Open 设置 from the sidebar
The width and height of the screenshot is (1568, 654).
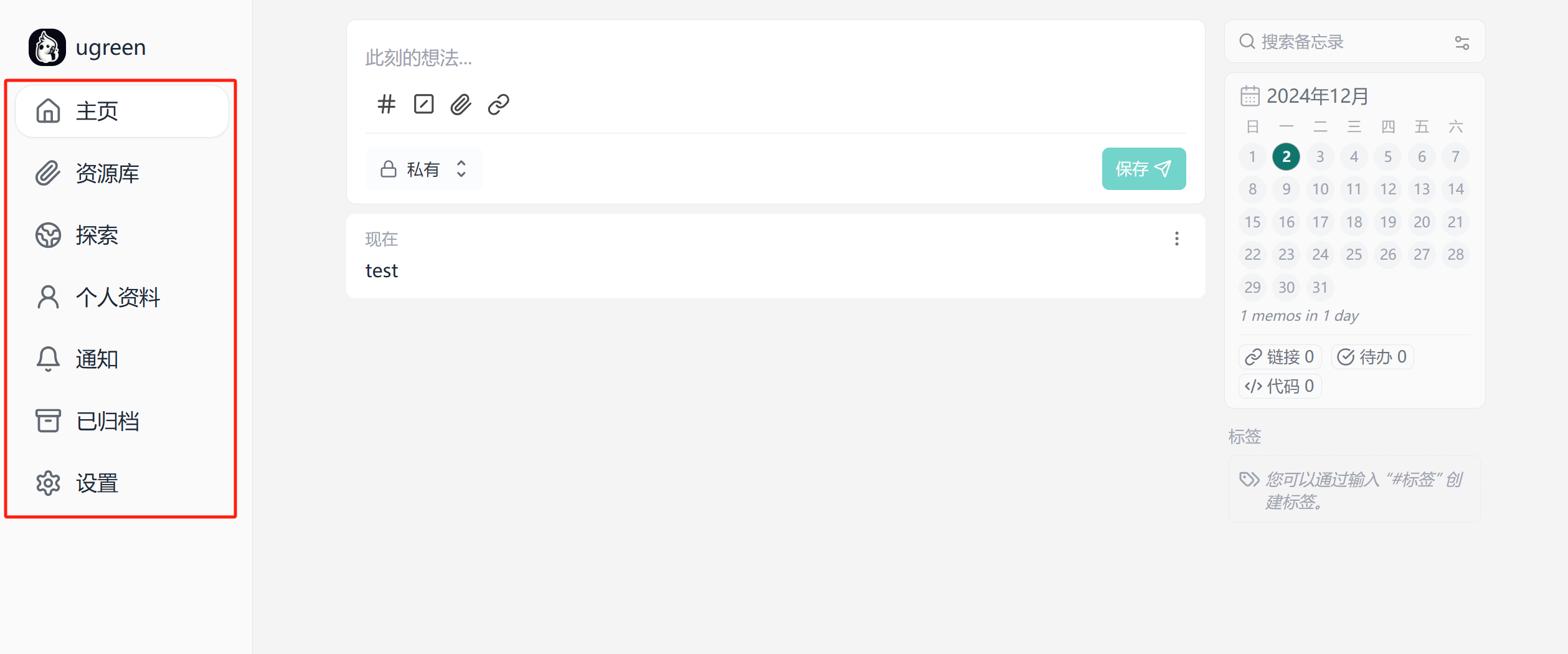[x=97, y=483]
